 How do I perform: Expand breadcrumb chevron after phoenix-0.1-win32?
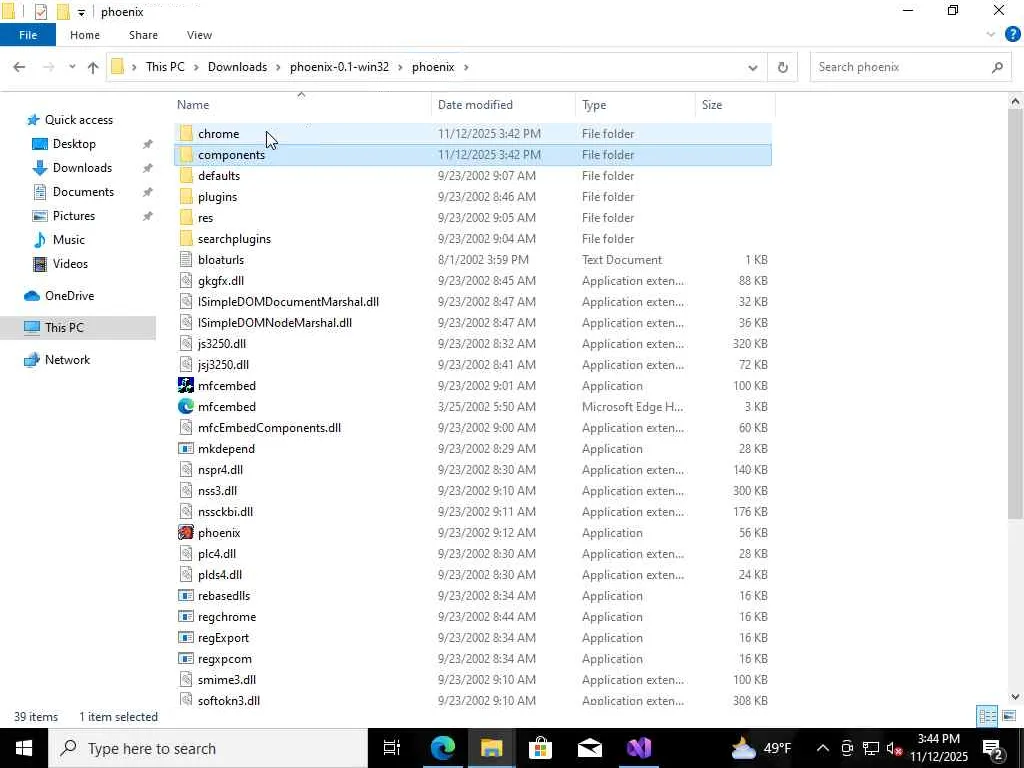point(400,67)
